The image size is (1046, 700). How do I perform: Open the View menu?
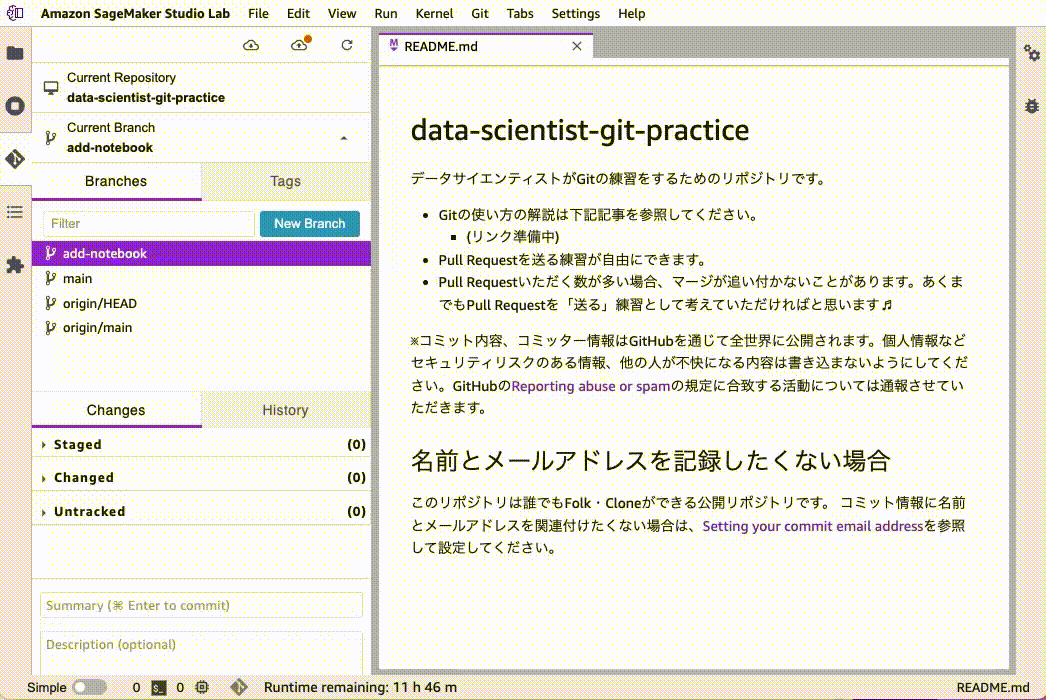click(342, 13)
